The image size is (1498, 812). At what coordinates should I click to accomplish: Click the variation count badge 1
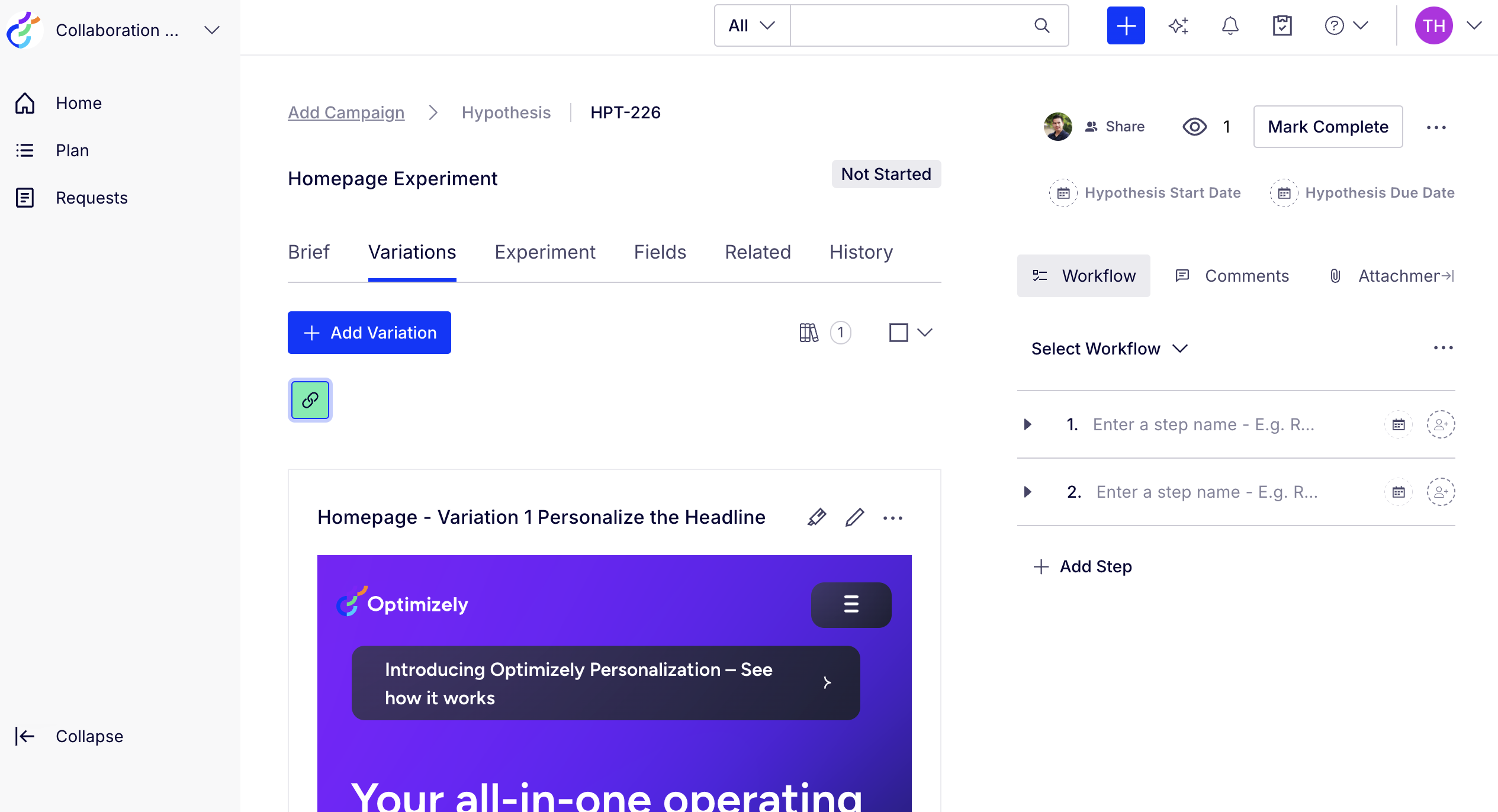point(841,333)
